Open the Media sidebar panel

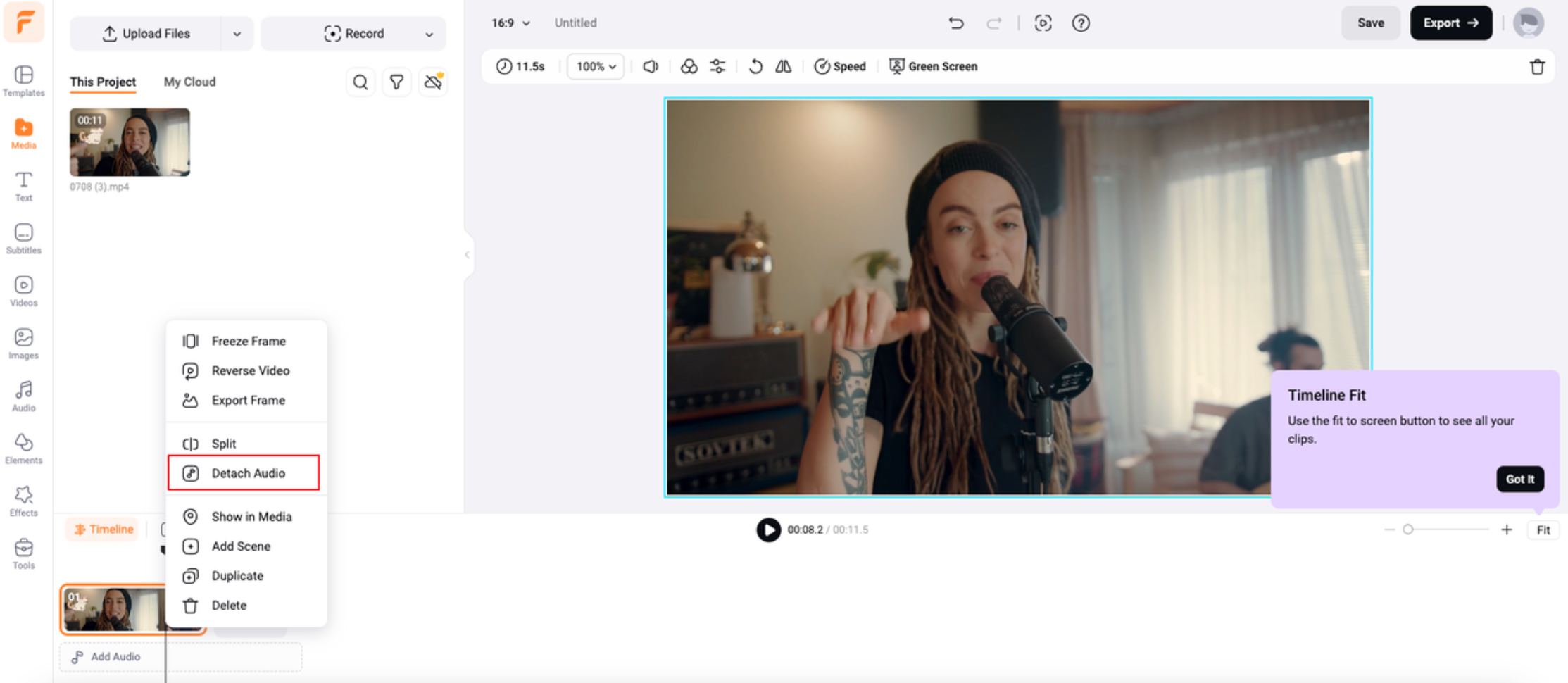(24, 133)
